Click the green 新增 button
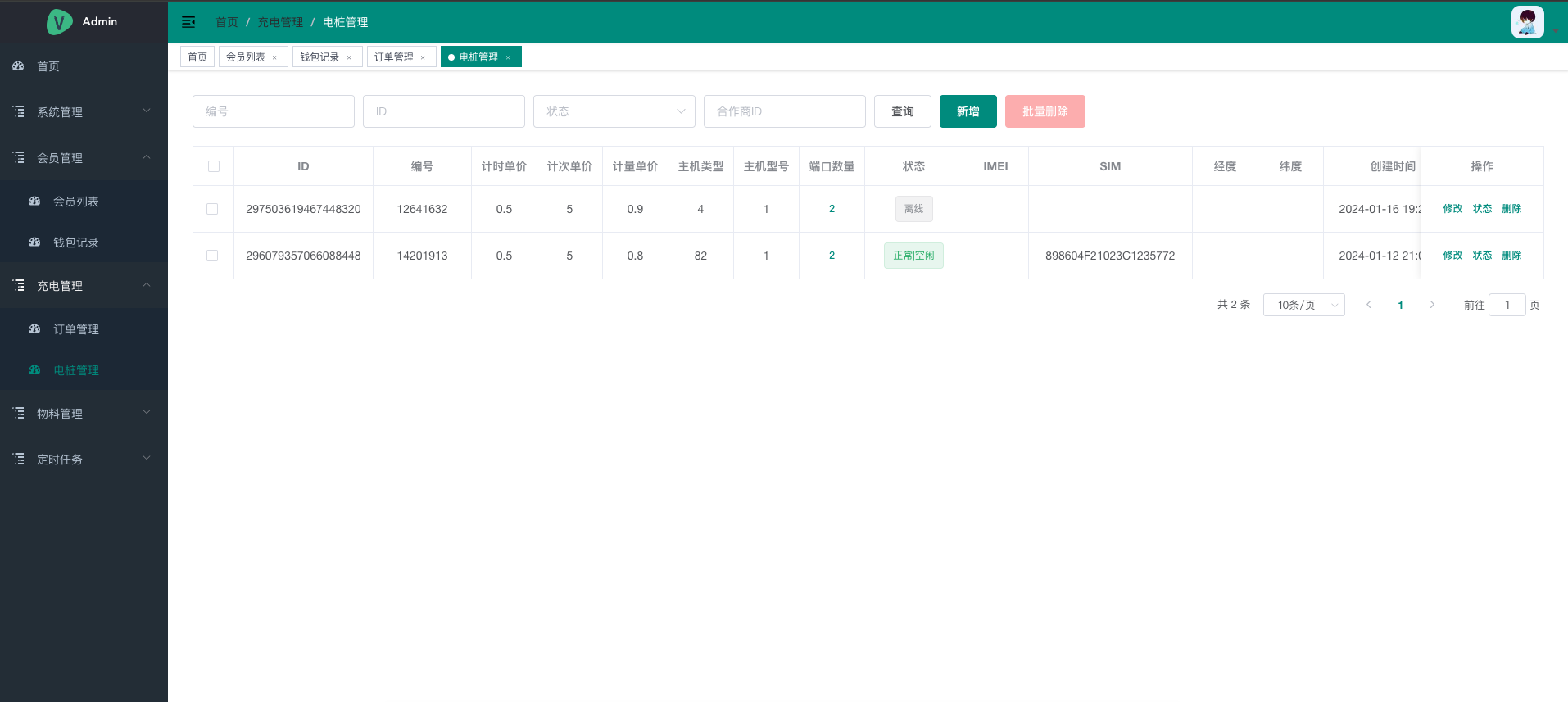 (x=968, y=111)
